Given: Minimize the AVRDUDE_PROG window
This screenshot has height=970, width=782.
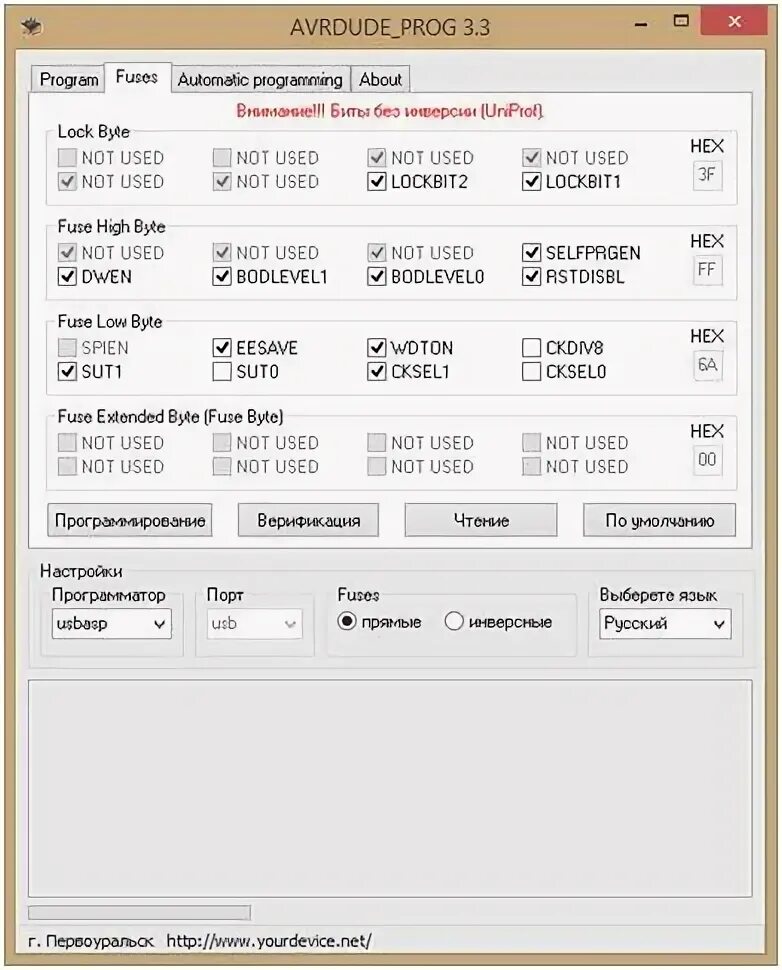Looking at the screenshot, I should pos(641,24).
